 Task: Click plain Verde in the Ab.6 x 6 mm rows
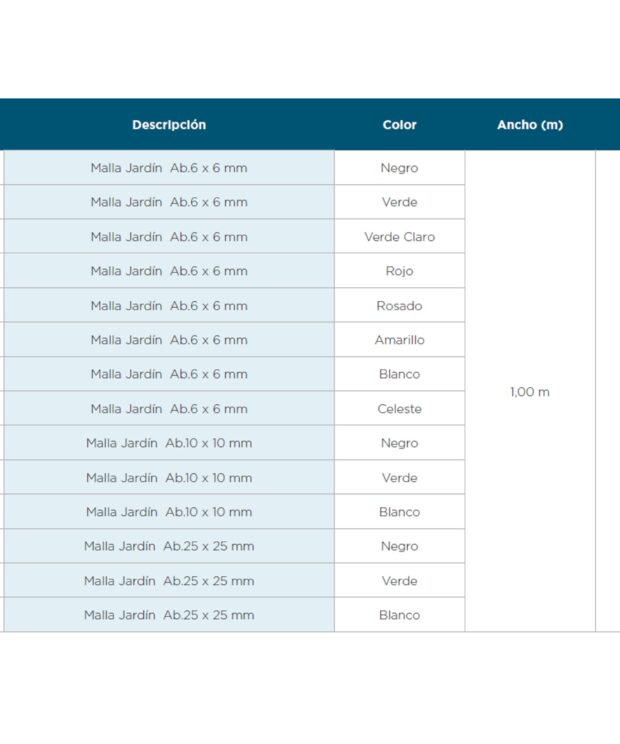399,202
